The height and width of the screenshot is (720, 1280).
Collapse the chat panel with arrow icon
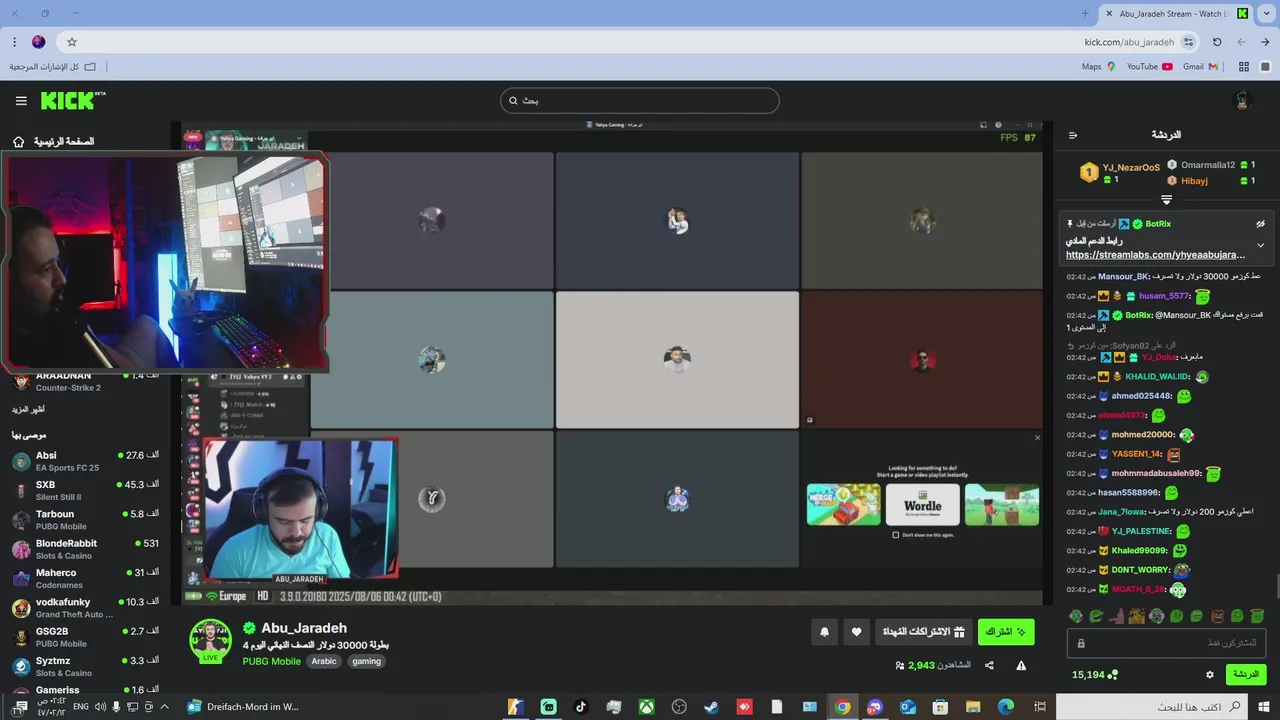click(1073, 135)
